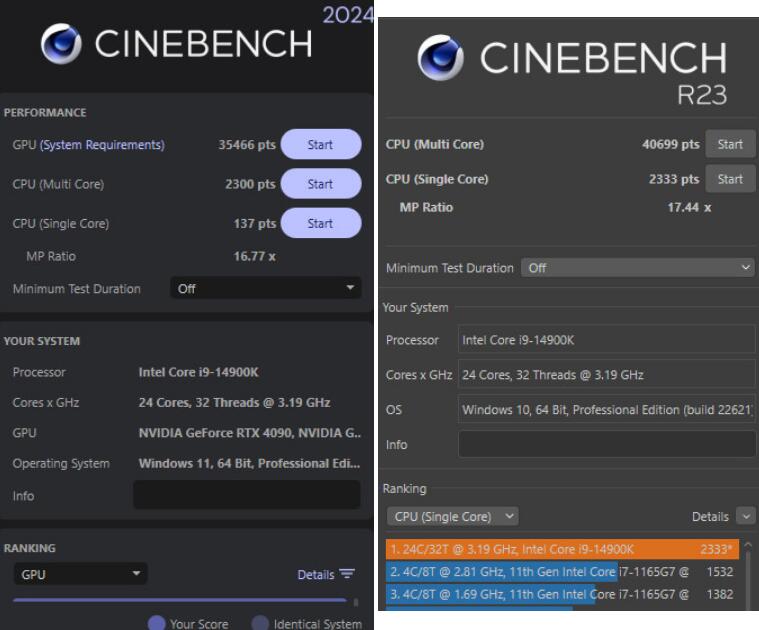This screenshot has width=759, height=630.
Task: Open the System Requirements link next to GPU
Action: tap(102, 145)
